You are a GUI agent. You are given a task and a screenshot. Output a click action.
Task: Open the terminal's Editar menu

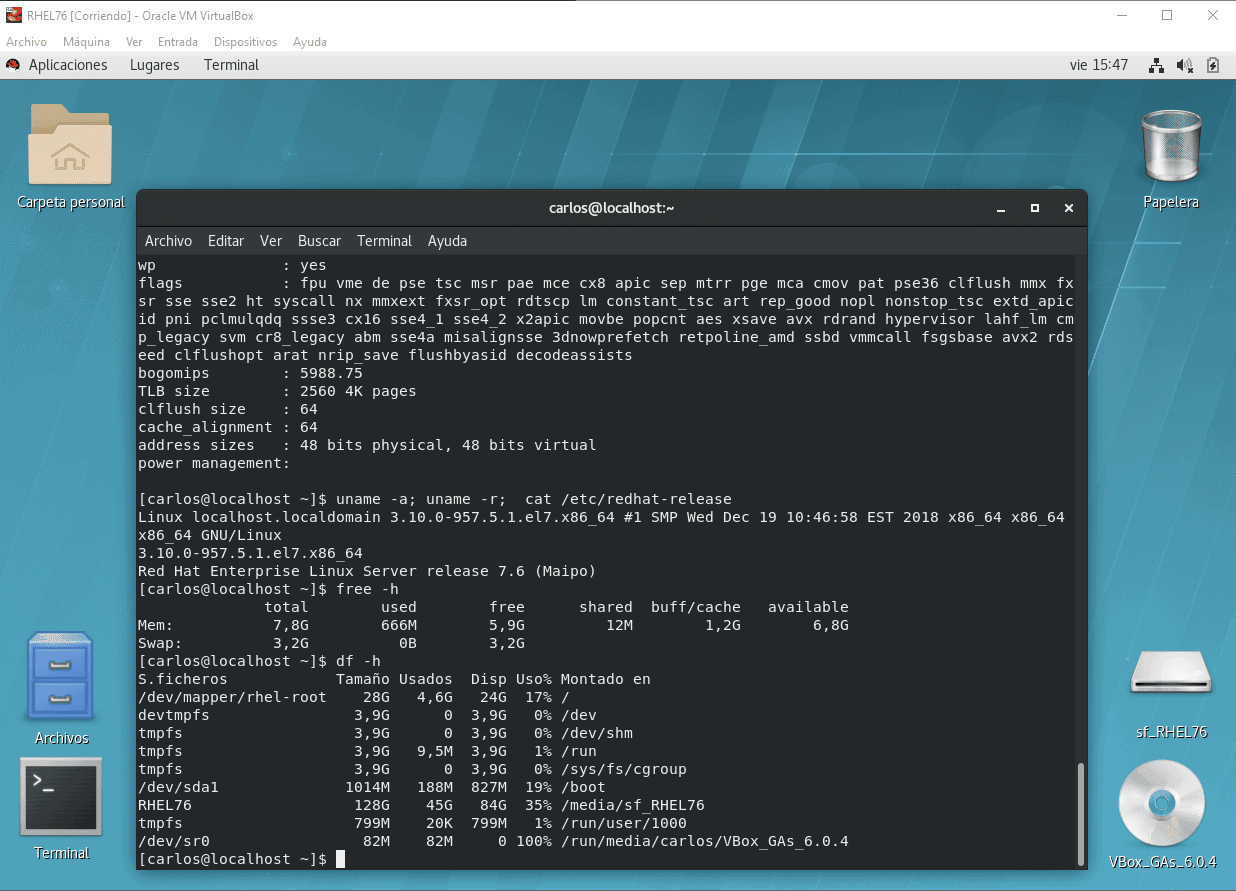[226, 241]
